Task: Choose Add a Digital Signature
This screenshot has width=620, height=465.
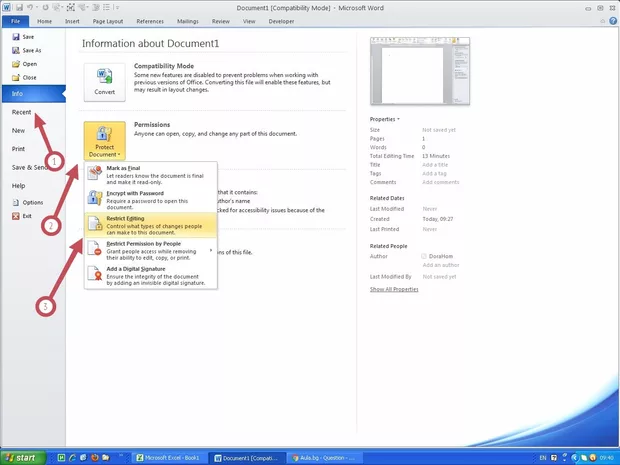Action: tap(146, 276)
